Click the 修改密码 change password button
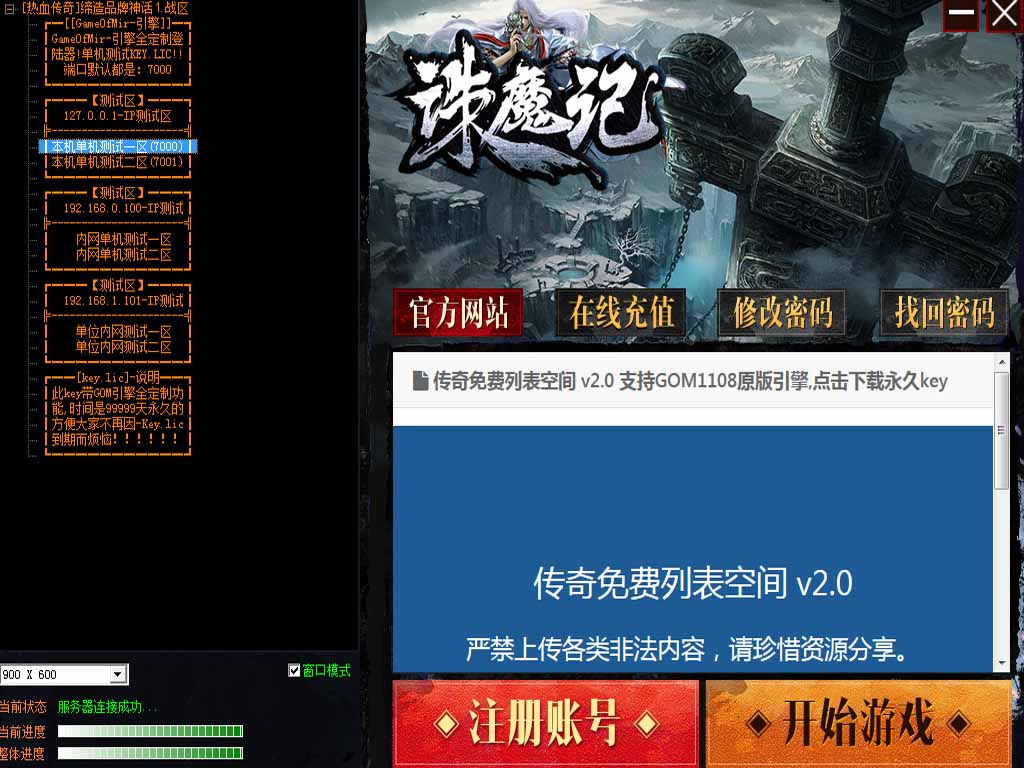This screenshot has height=768, width=1024. tap(782, 312)
